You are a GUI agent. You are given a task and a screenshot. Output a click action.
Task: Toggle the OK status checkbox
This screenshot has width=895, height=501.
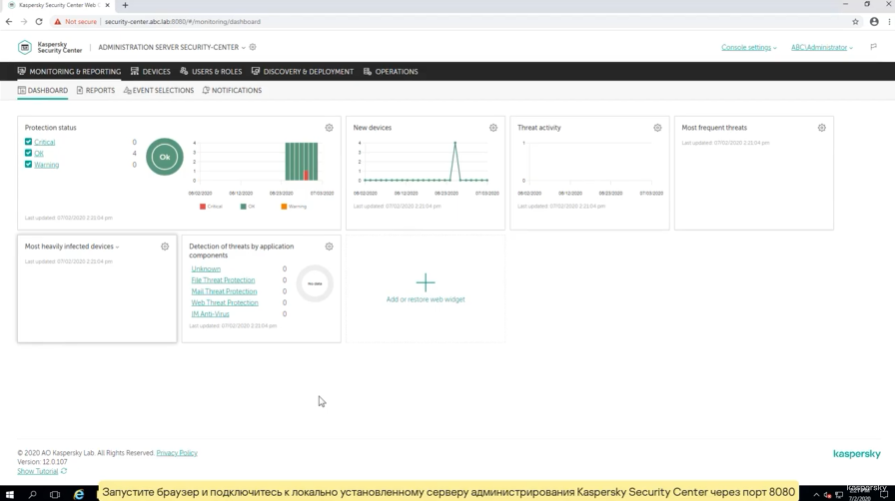click(28, 153)
